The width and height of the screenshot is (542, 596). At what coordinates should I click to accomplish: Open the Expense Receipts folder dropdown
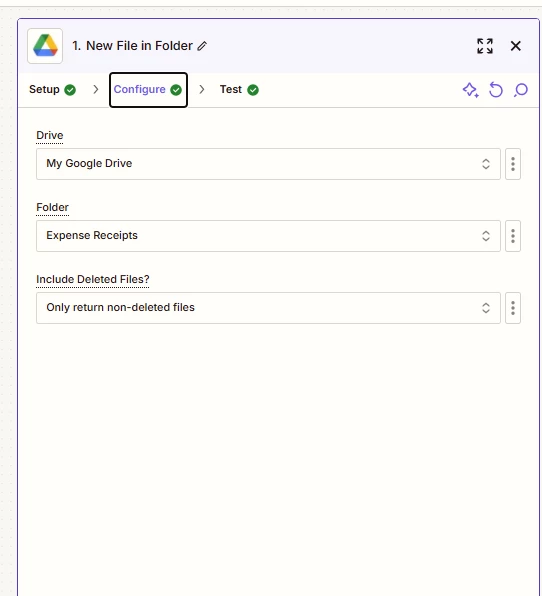pyautogui.click(x=268, y=236)
